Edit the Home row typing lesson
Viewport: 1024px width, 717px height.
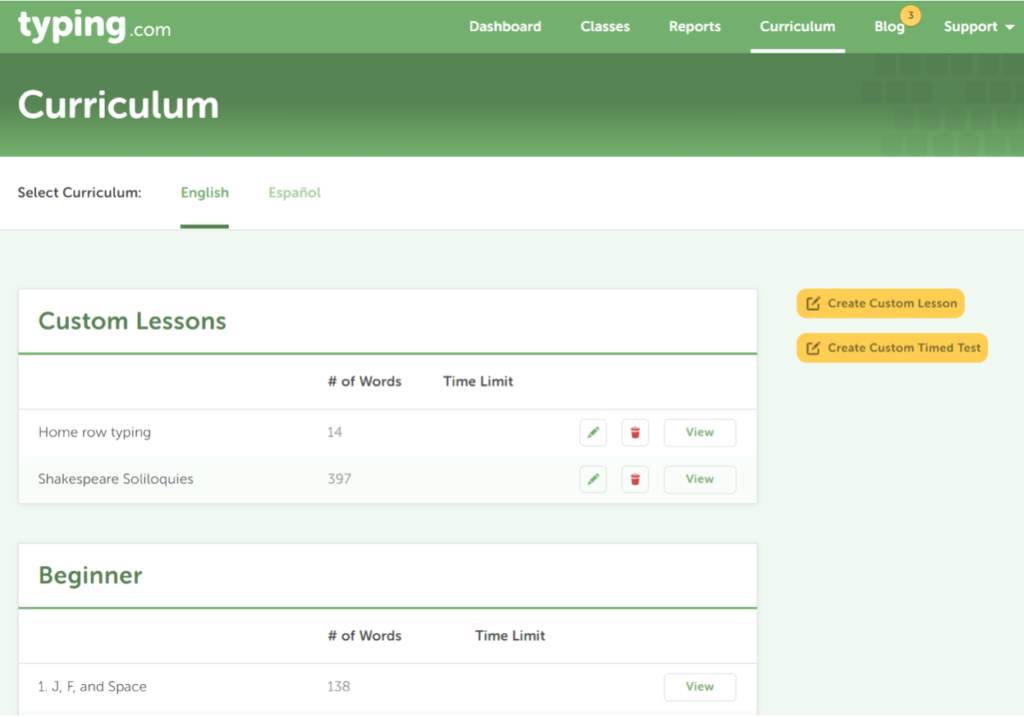(593, 433)
